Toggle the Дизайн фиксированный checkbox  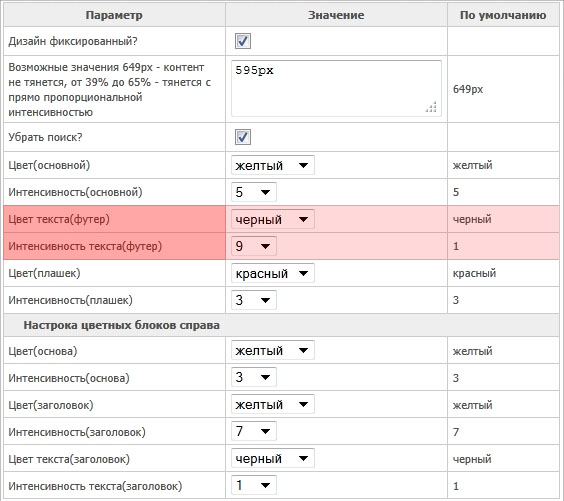click(x=243, y=41)
